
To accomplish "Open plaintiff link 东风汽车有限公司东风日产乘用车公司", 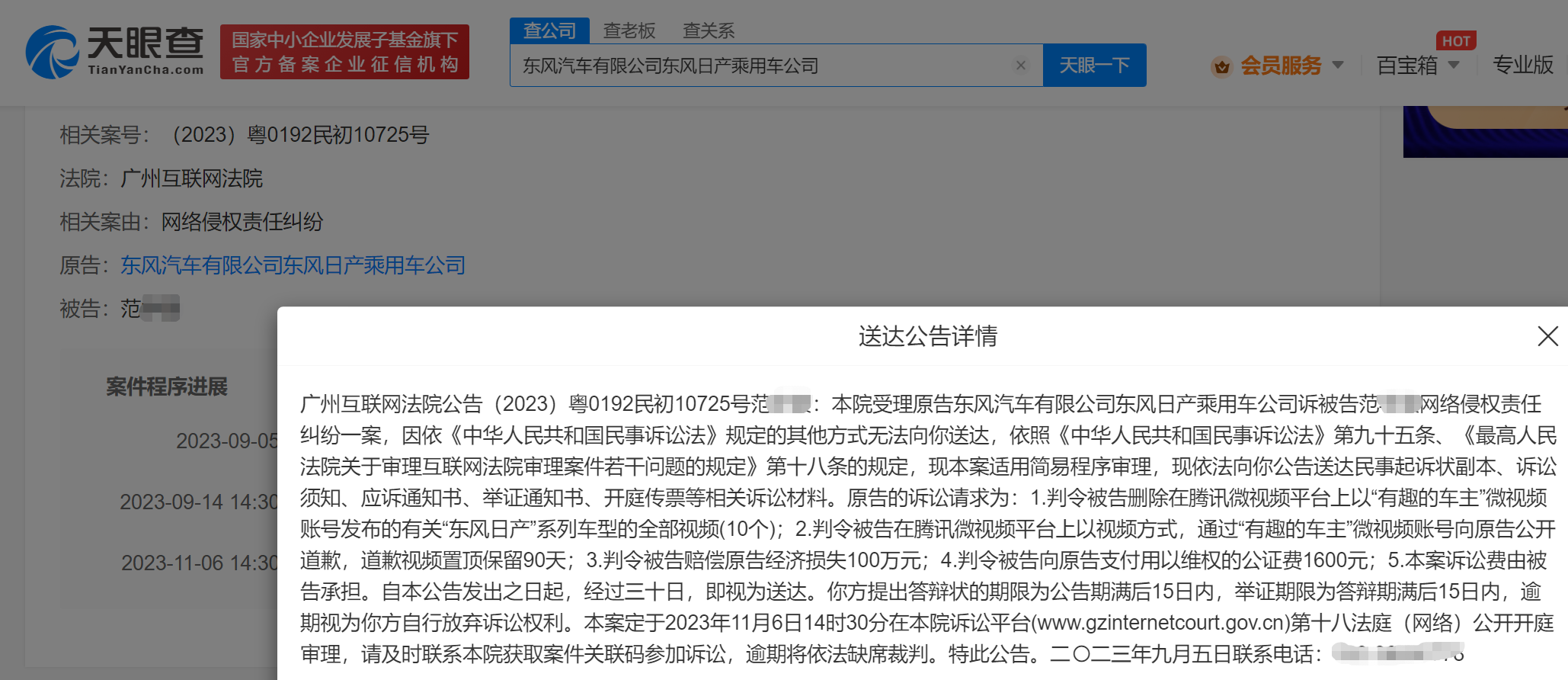I will click(x=293, y=265).
